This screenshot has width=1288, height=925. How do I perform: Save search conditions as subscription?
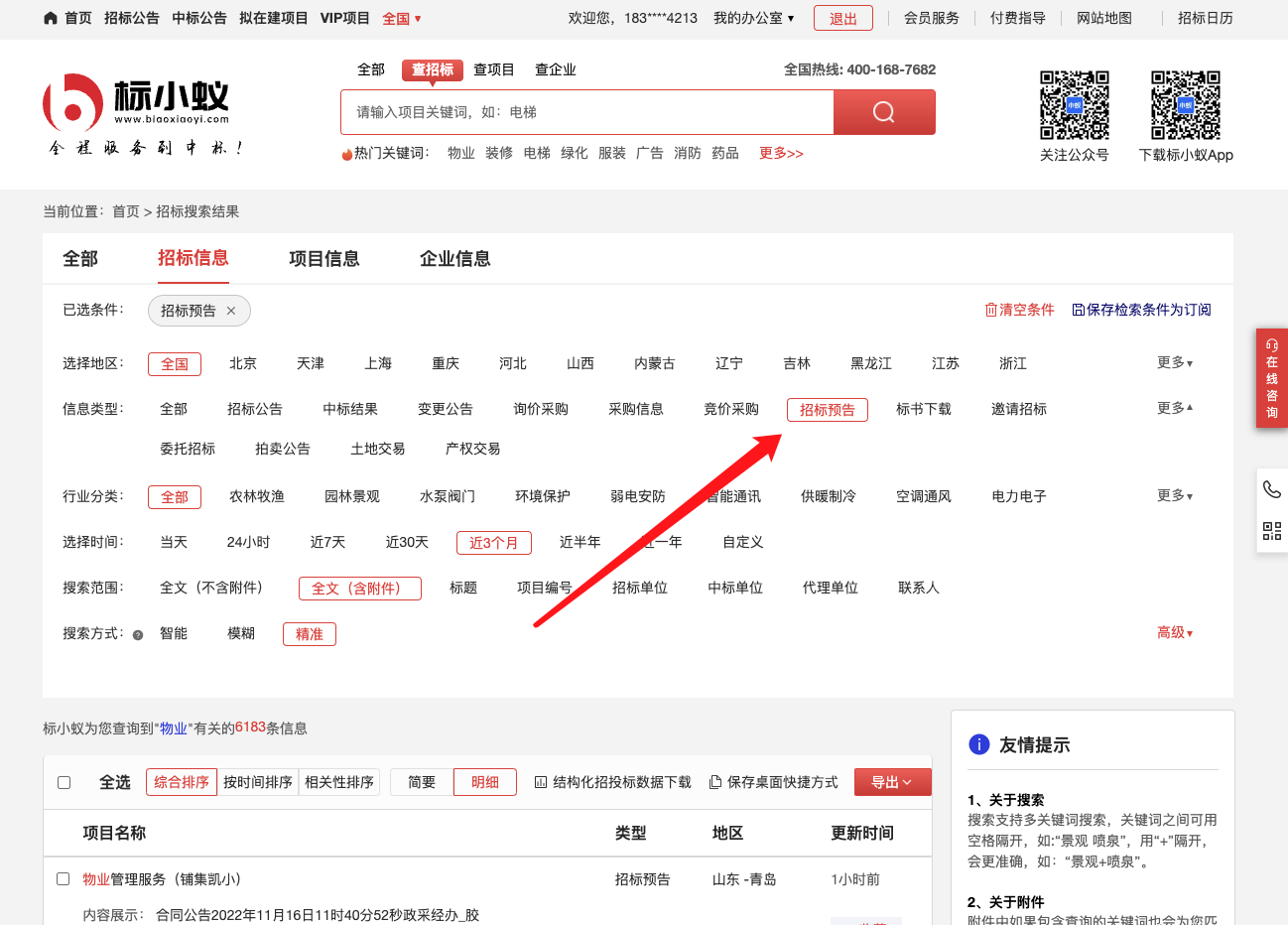click(1141, 310)
